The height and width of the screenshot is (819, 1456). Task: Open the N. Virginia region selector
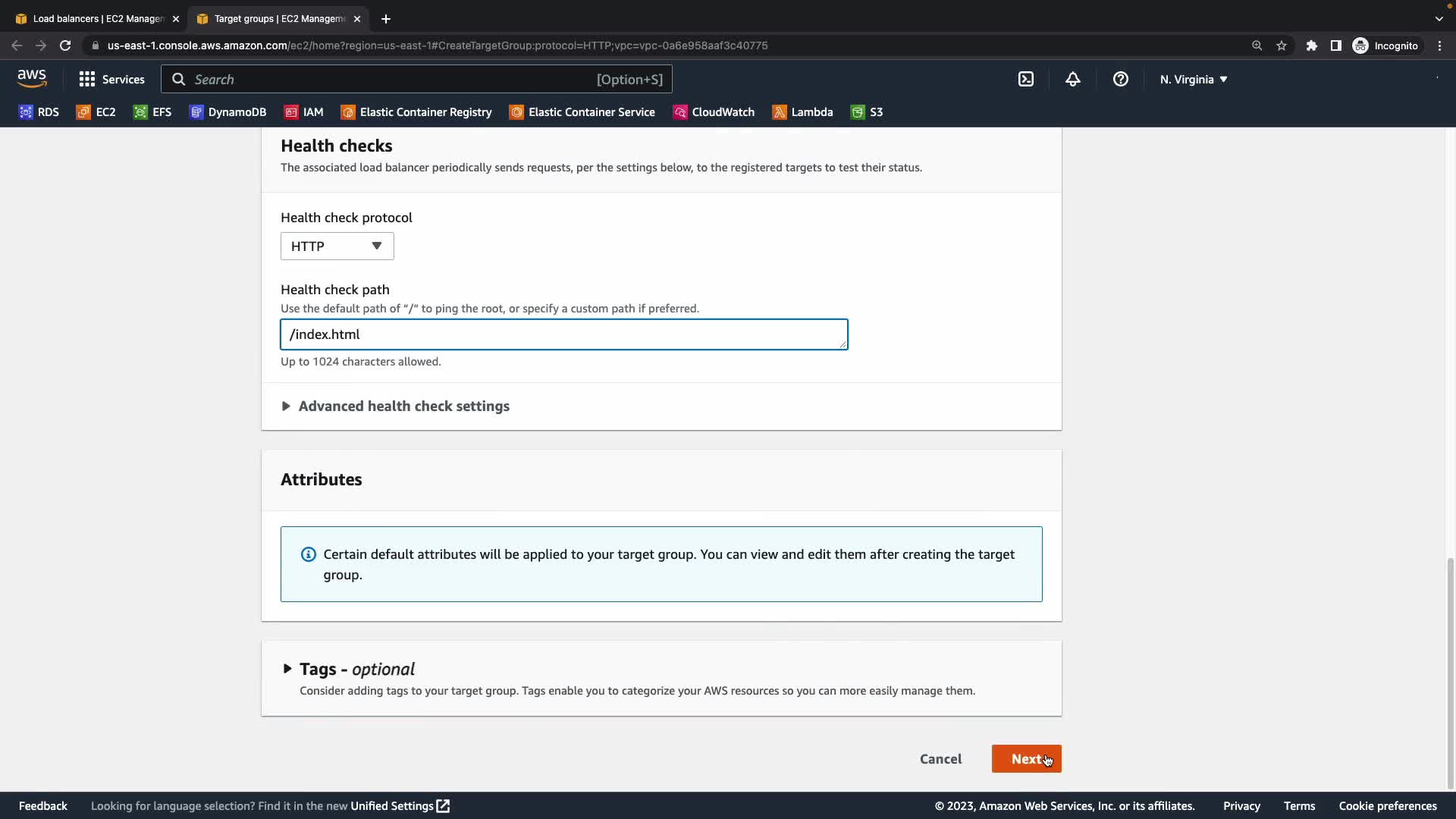click(1193, 80)
